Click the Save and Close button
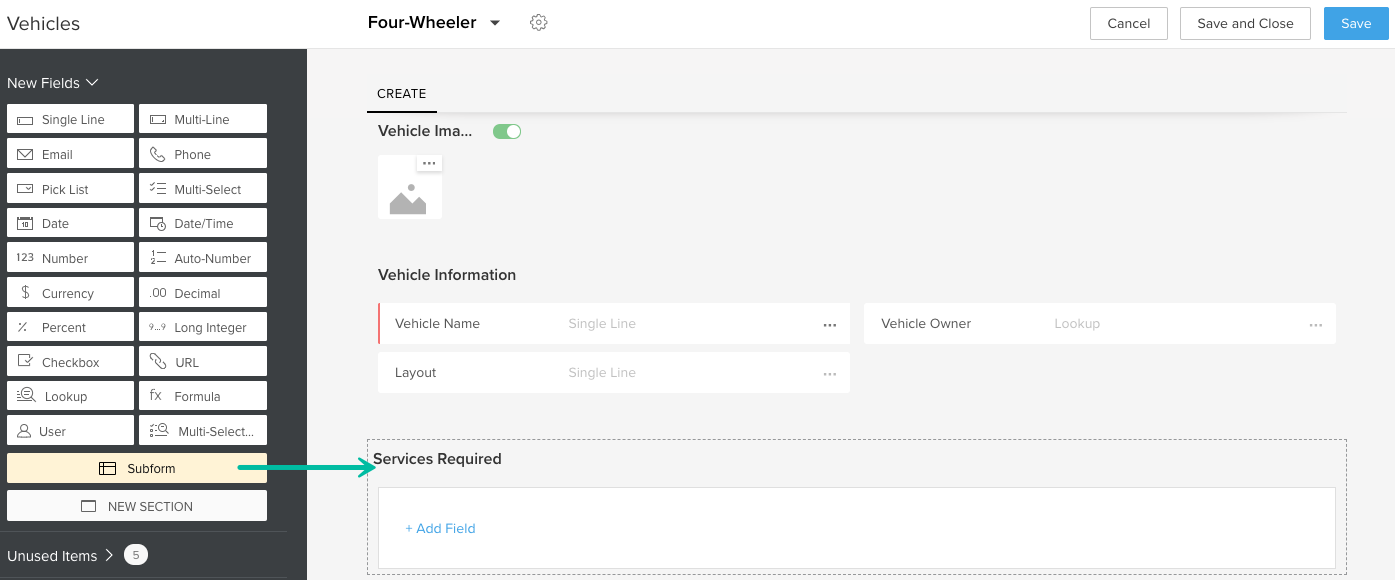This screenshot has width=1395, height=580. click(1245, 23)
